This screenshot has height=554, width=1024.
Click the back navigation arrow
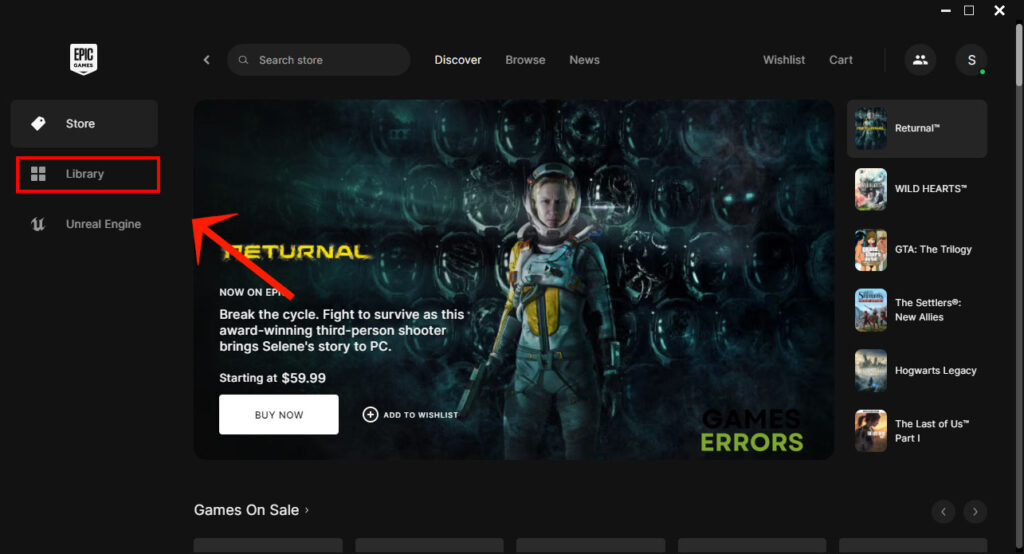(x=207, y=60)
